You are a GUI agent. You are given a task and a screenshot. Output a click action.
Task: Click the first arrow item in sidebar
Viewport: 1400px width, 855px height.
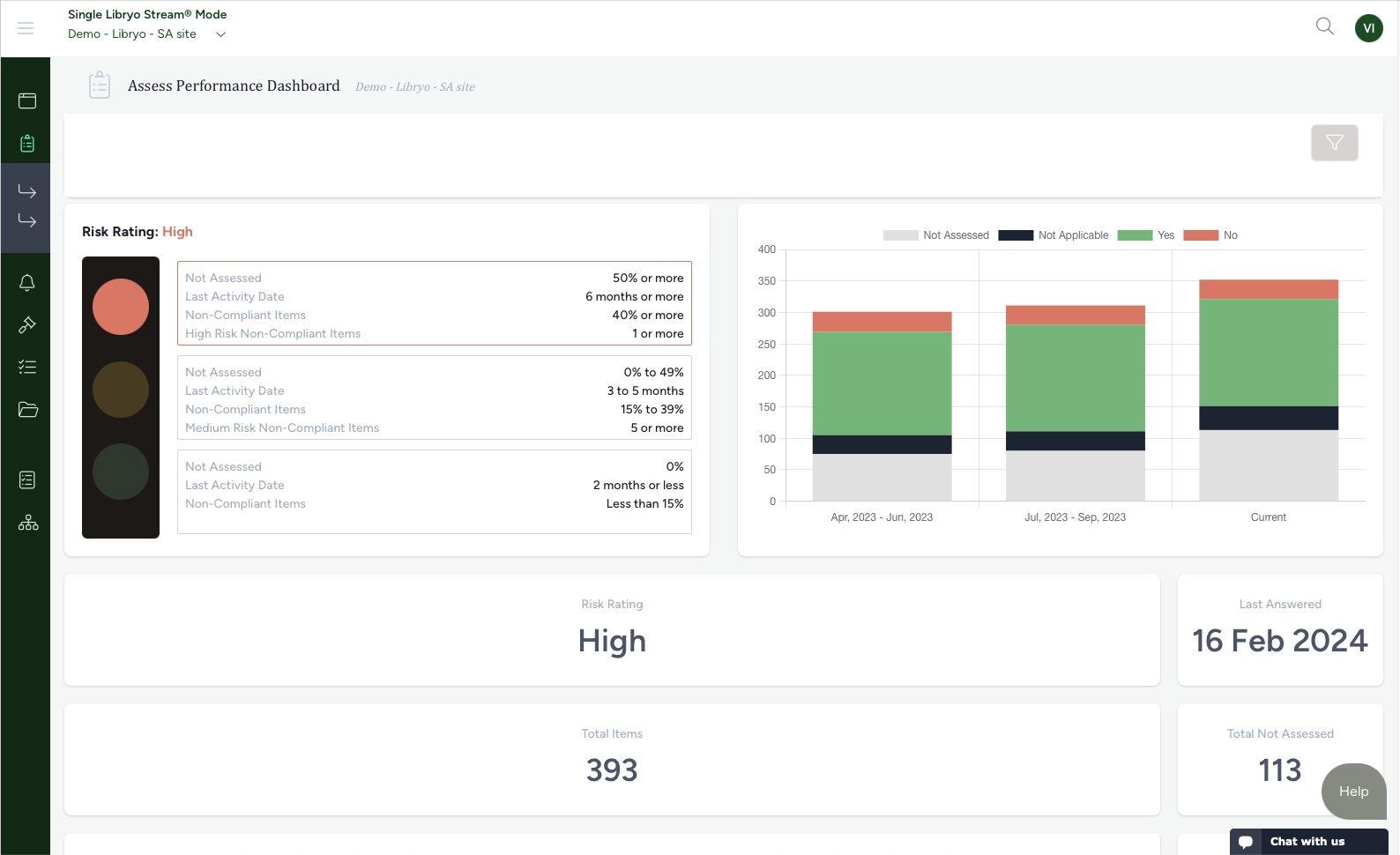pos(27,191)
